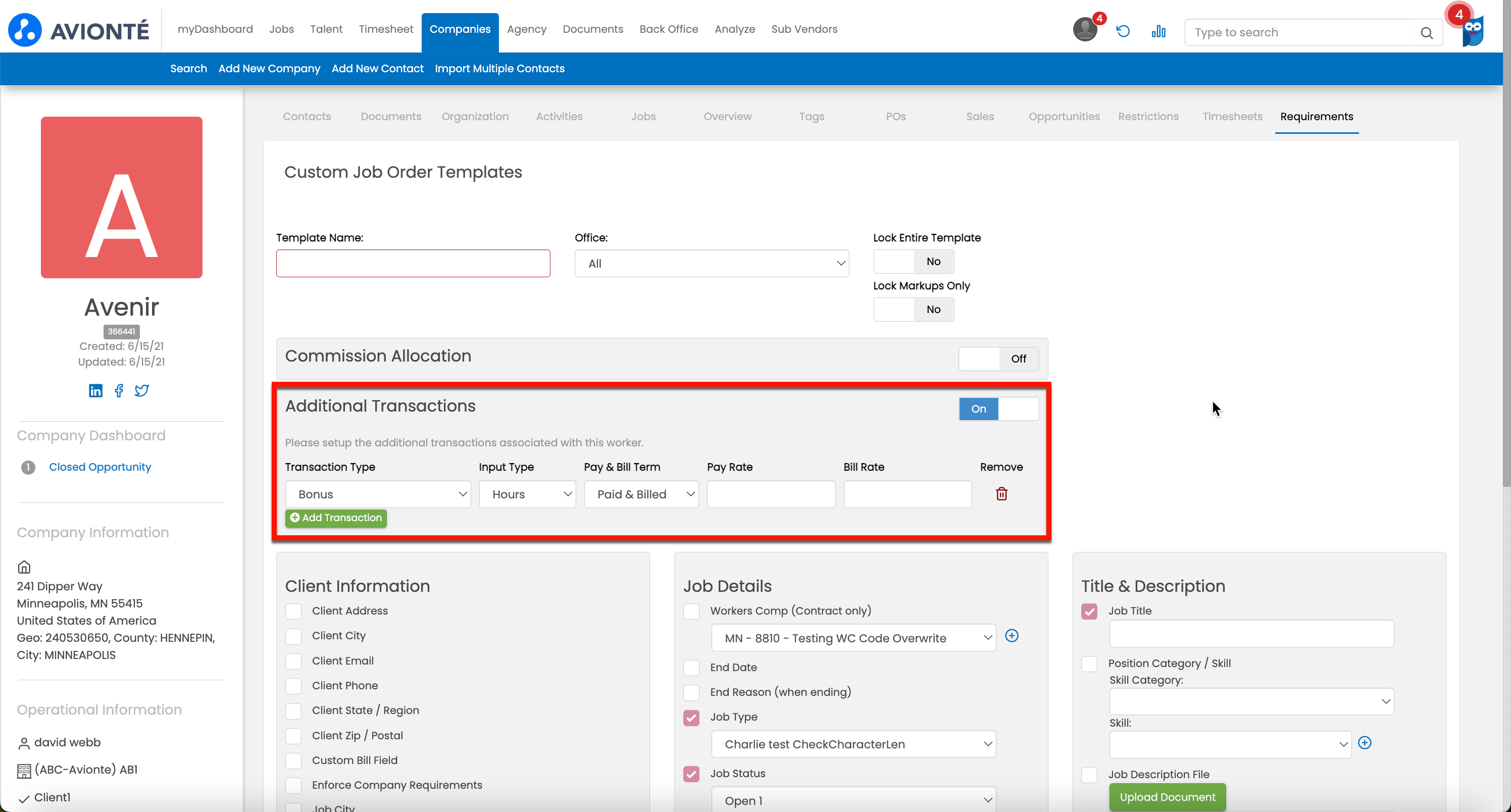Turn on Commission Allocation toggle
The image size is (1511, 812).
tap(998, 359)
